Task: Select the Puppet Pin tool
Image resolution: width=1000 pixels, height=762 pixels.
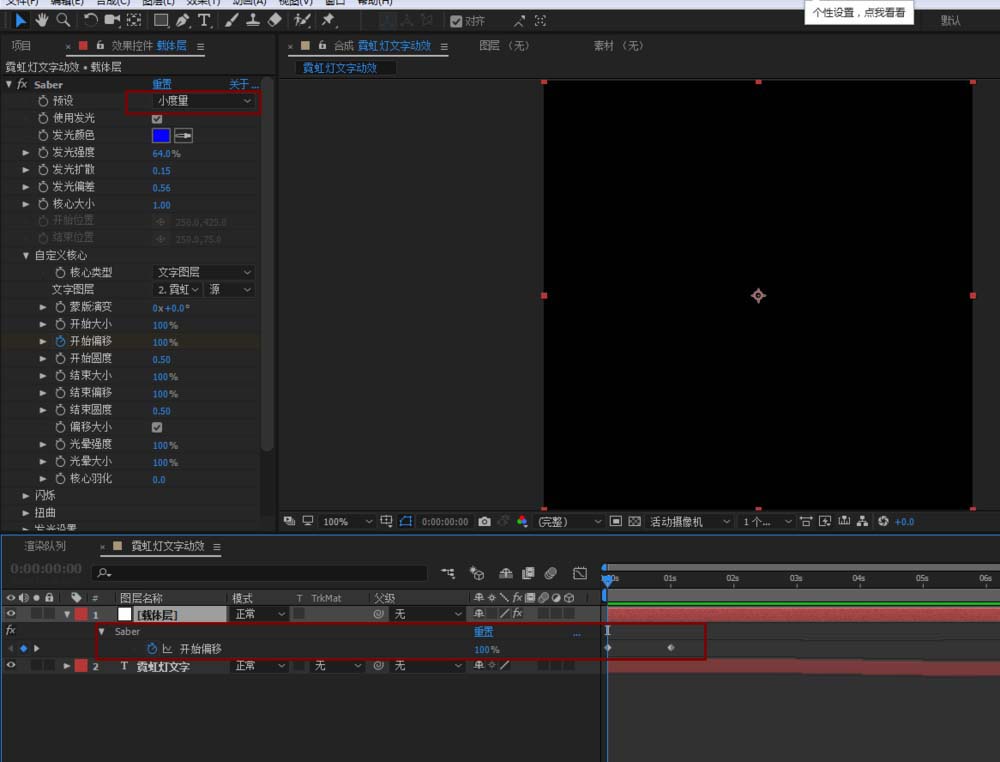Action: [328, 20]
